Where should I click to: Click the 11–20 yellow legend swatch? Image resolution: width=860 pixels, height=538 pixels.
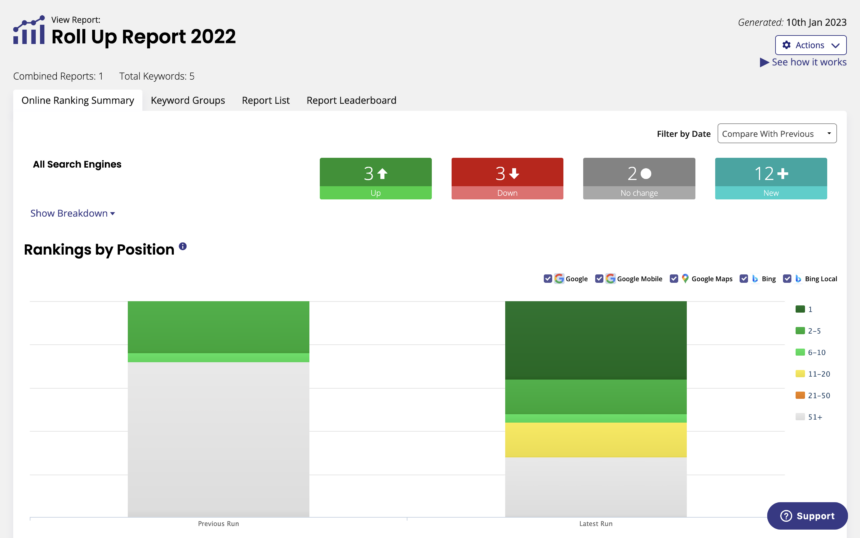pyautogui.click(x=800, y=374)
